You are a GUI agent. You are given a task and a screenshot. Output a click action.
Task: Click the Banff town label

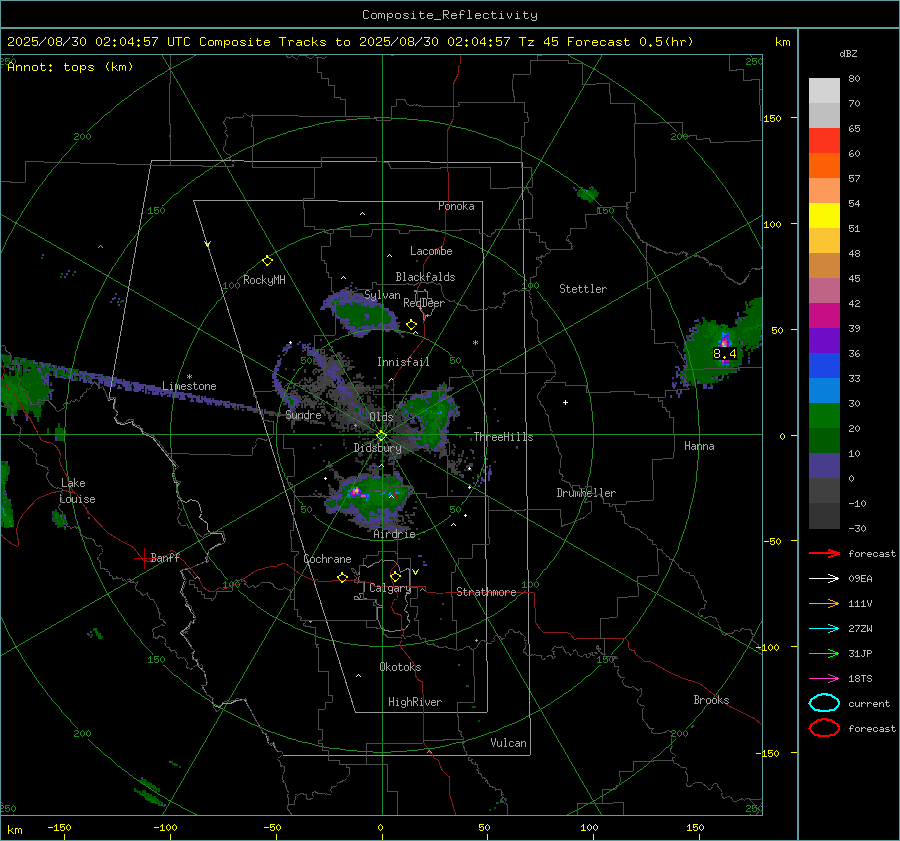[165, 558]
